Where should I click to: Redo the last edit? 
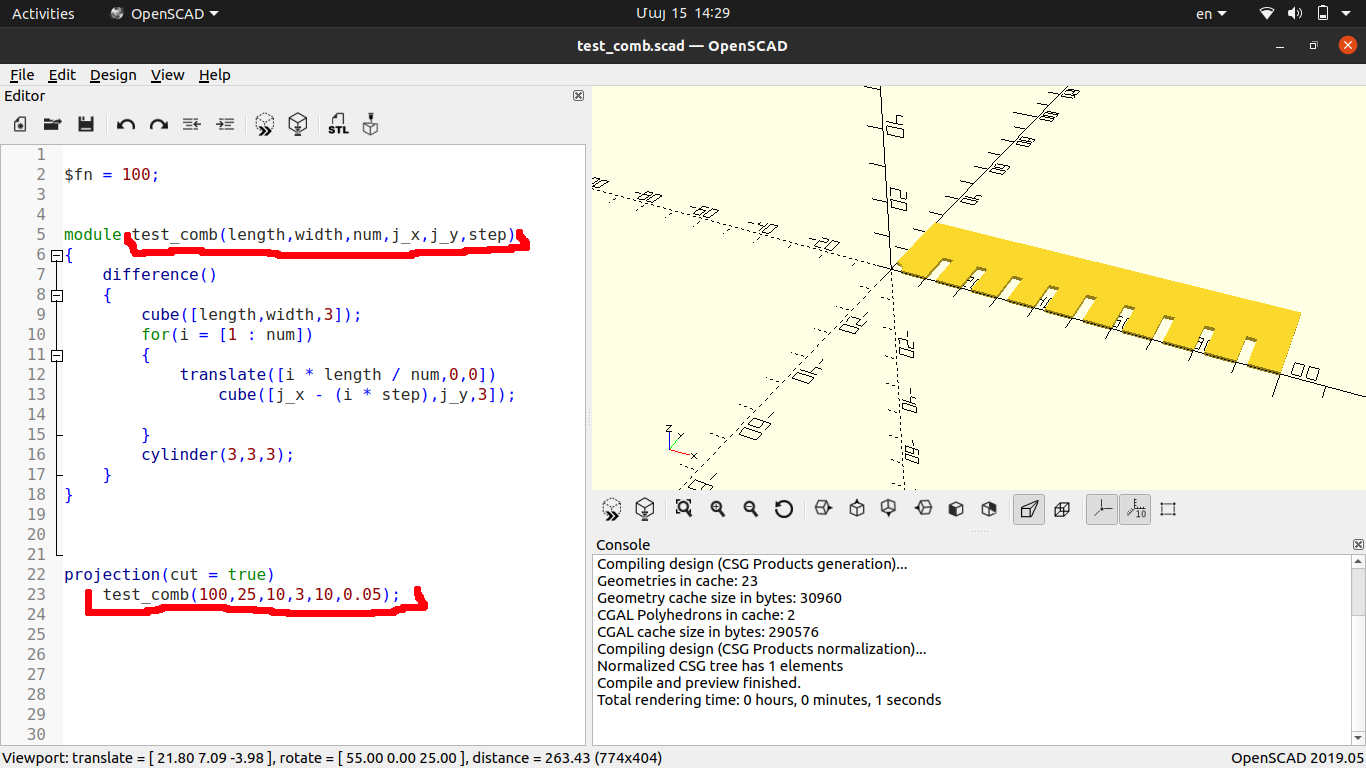(158, 125)
